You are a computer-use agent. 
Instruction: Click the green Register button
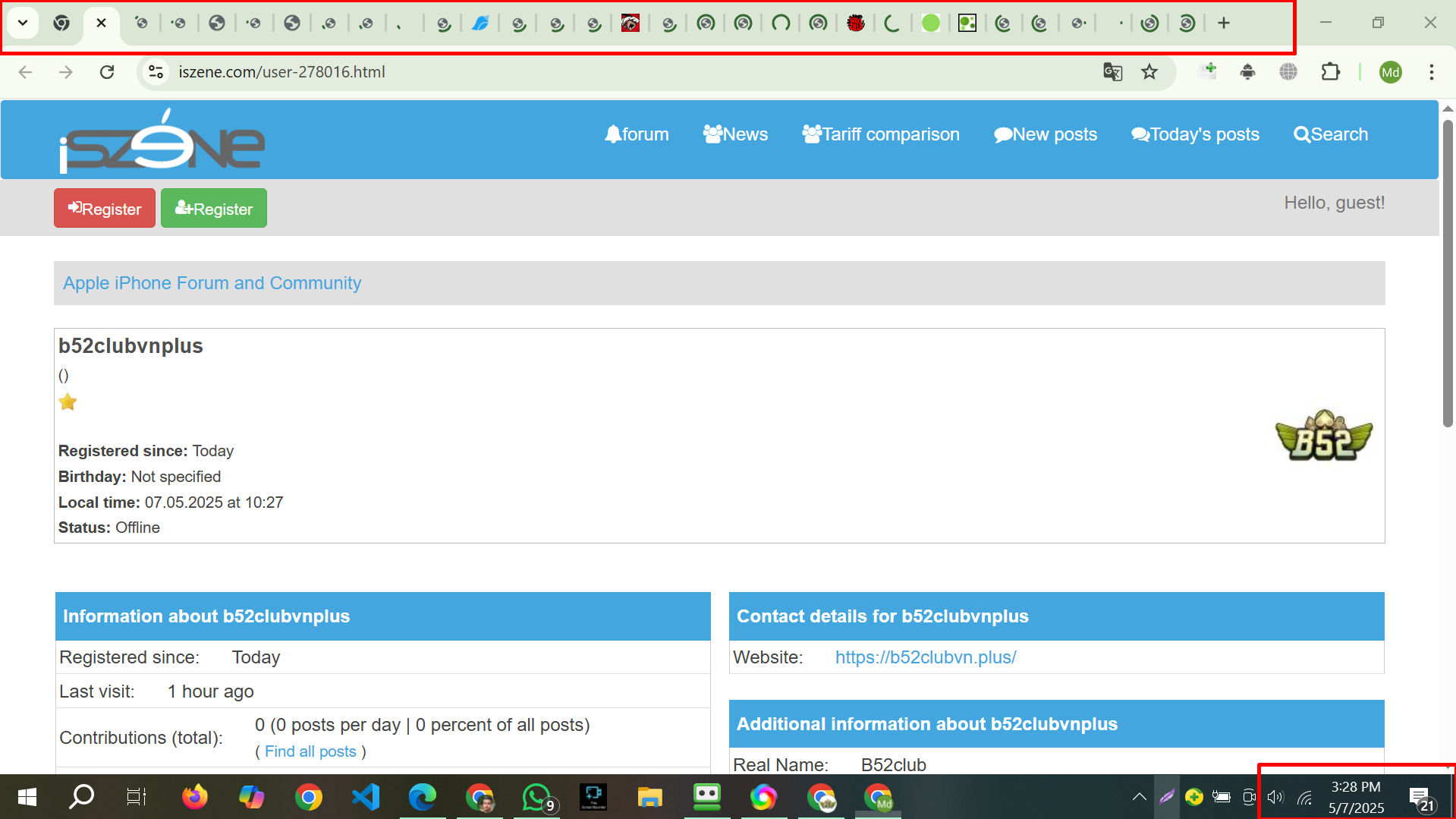(x=214, y=208)
